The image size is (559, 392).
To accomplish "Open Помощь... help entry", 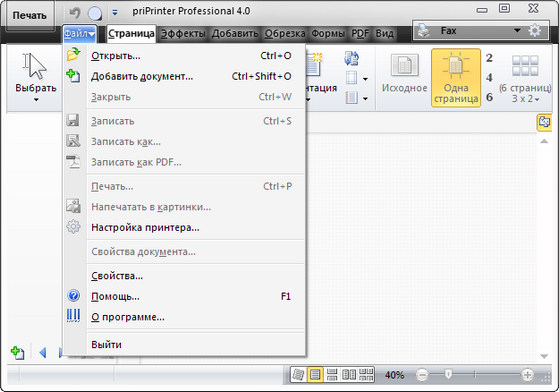I will pyautogui.click(x=185, y=296).
